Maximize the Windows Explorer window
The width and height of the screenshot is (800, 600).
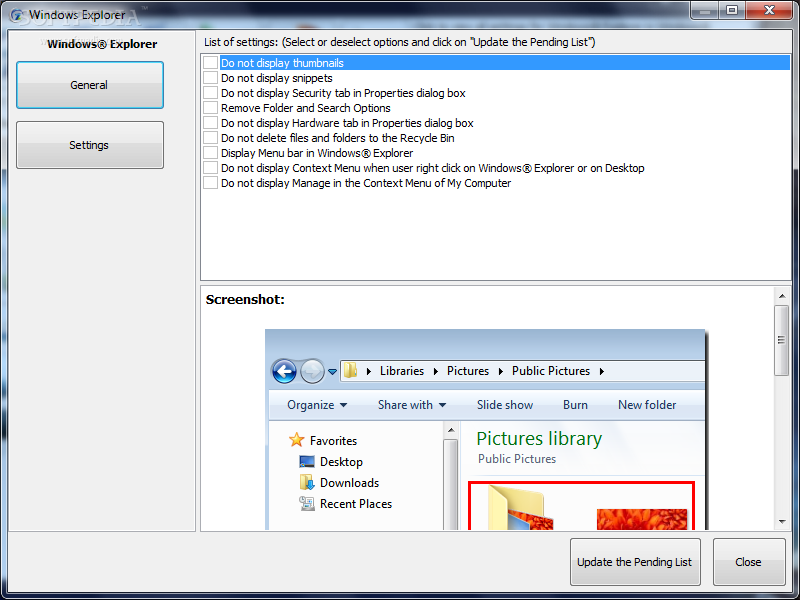732,10
